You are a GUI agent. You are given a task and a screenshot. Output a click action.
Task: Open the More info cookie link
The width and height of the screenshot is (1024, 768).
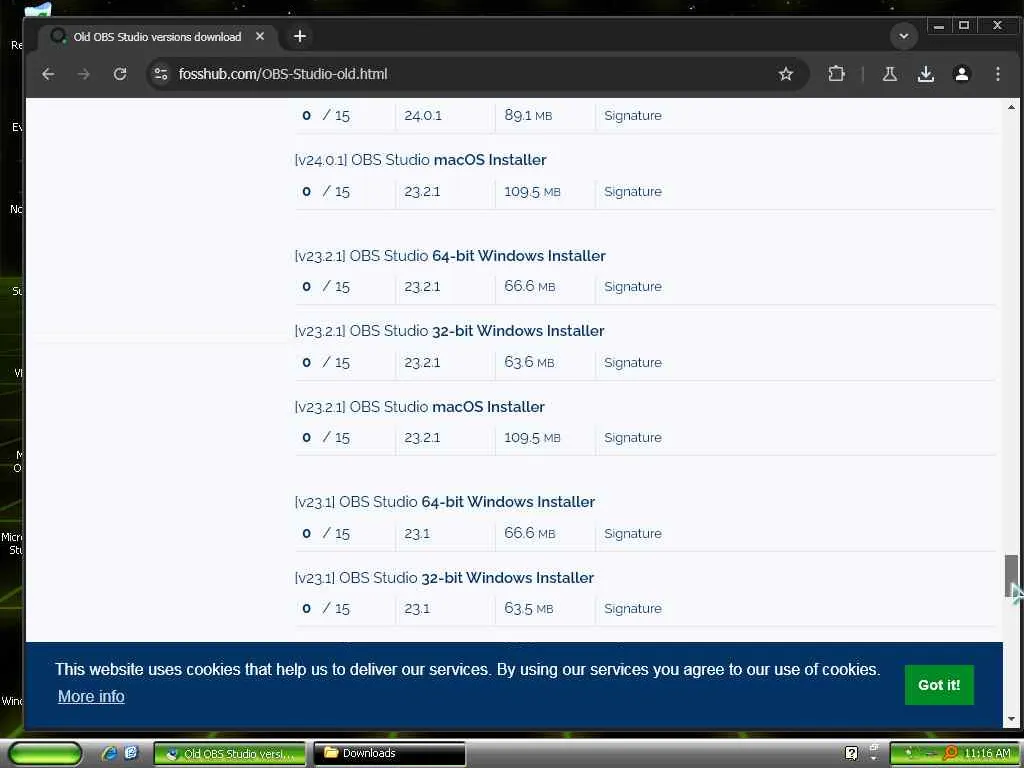(x=91, y=696)
